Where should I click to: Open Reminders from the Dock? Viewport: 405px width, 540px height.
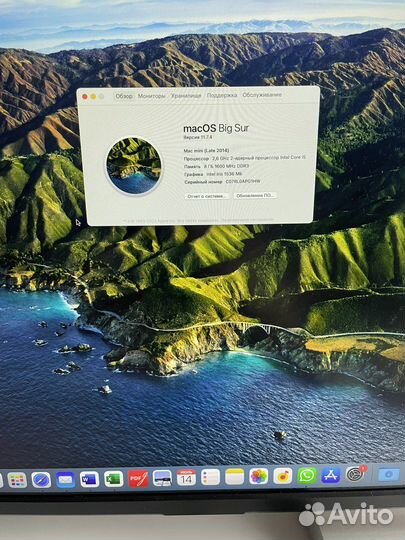click(x=210, y=477)
